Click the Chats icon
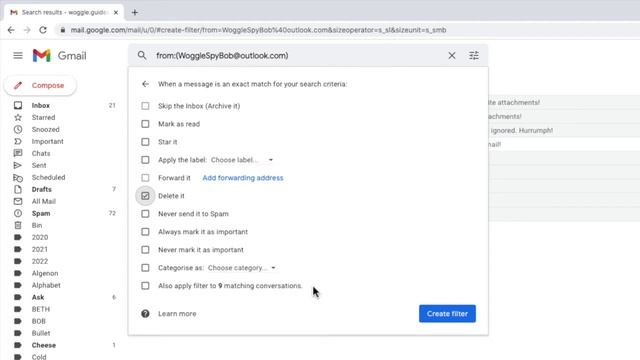 18,153
